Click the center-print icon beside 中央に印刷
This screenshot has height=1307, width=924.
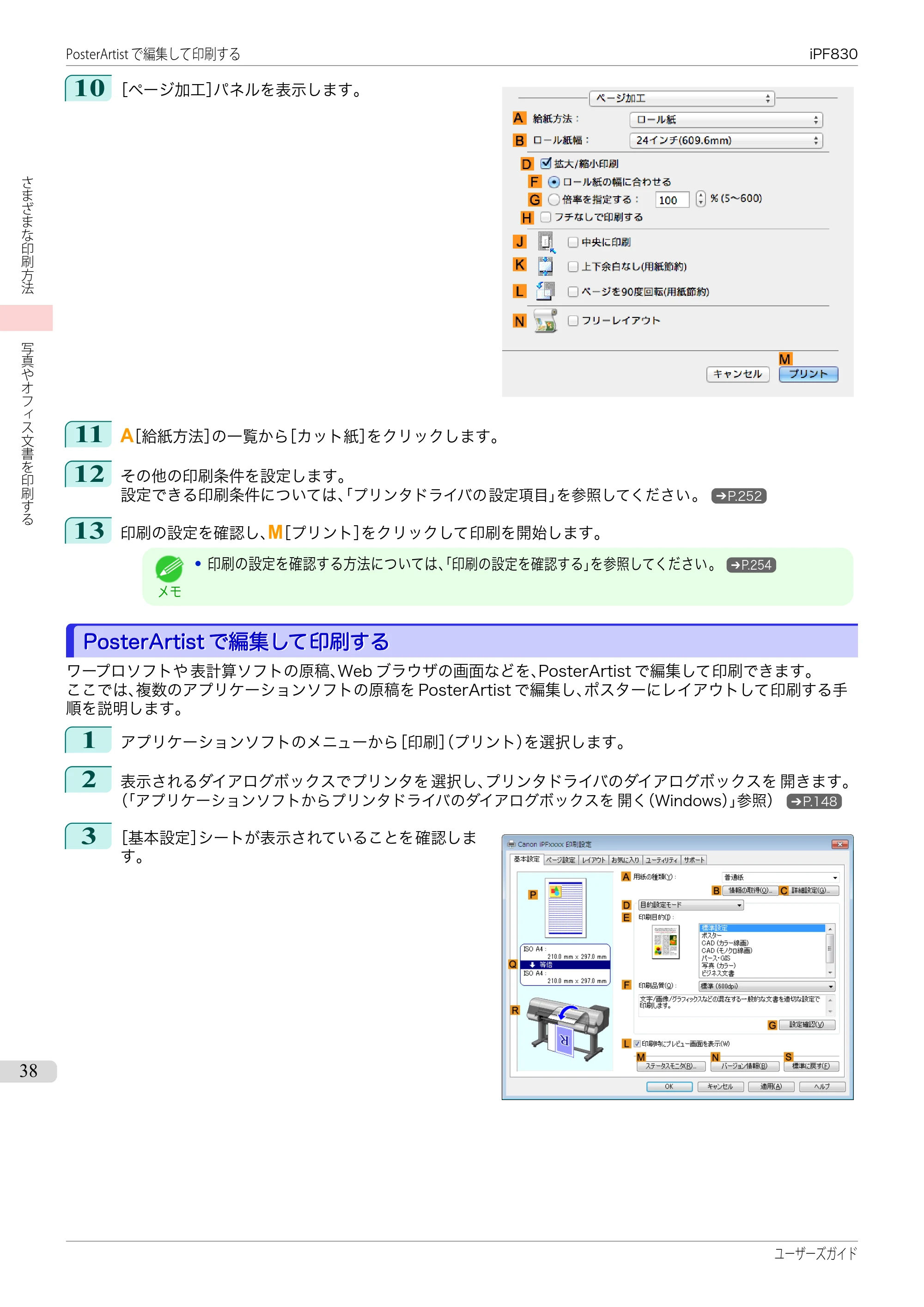[546, 242]
